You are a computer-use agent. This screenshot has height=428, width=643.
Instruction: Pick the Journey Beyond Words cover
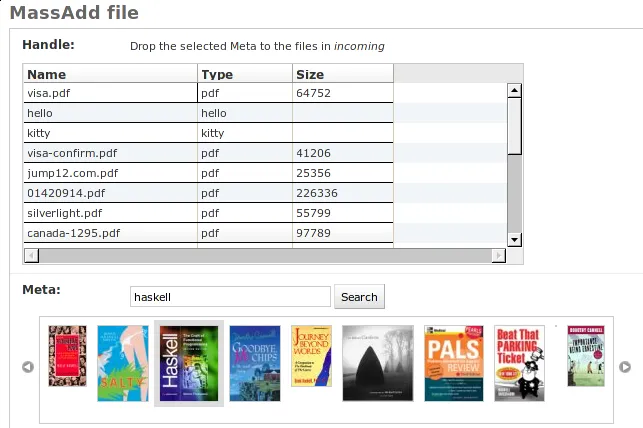[311, 356]
